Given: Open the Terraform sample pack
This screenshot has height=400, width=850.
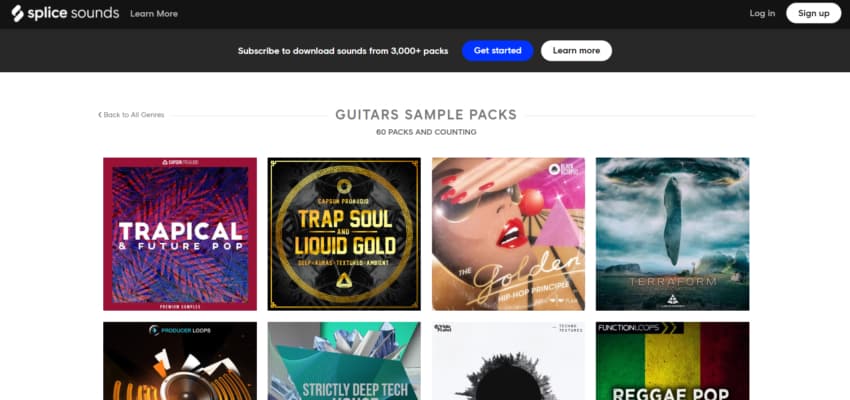Looking at the screenshot, I should 672,234.
